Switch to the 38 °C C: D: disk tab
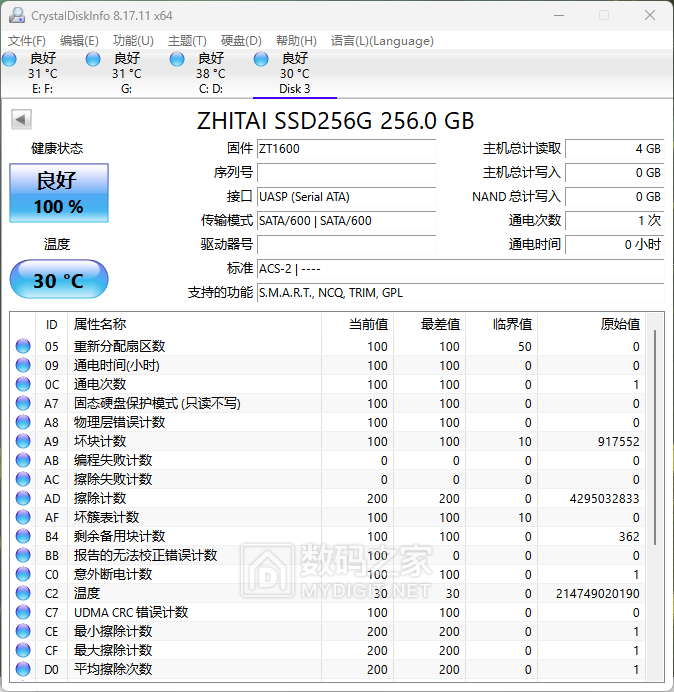 pyautogui.click(x=211, y=73)
